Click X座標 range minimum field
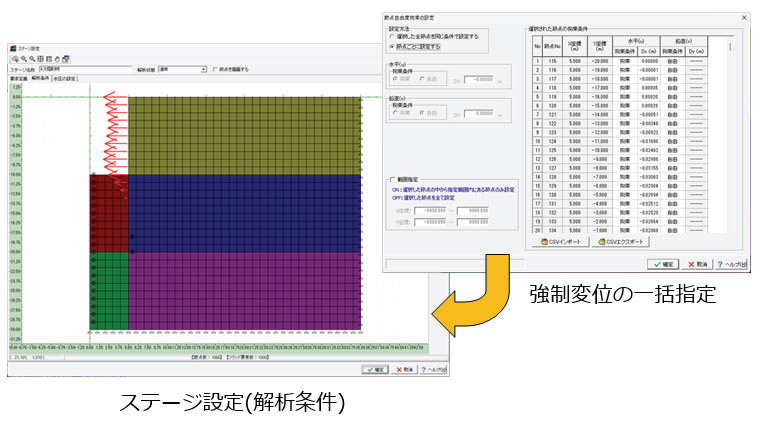762x425 pixels. tap(431, 211)
